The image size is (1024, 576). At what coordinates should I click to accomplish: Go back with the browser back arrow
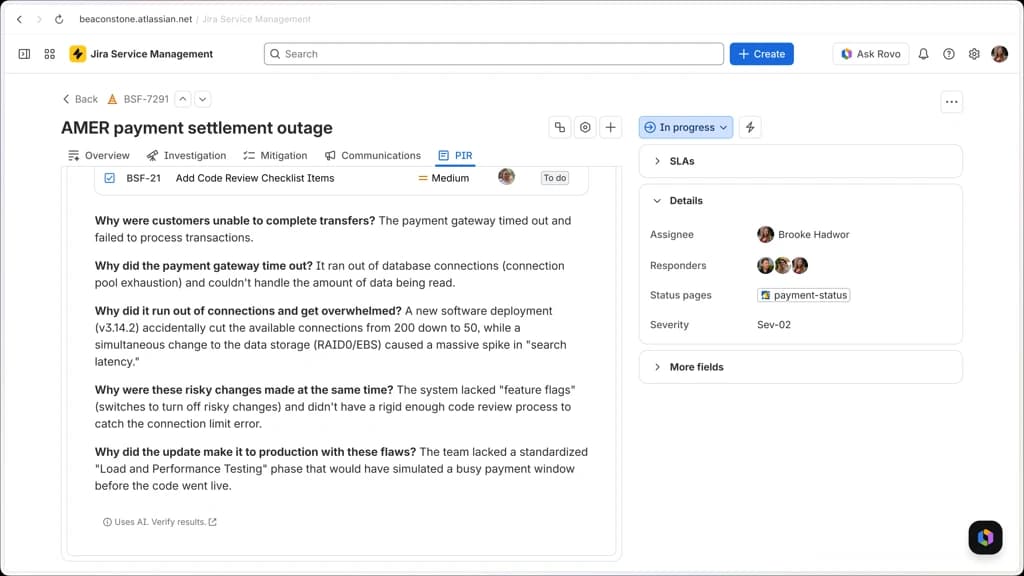coord(20,19)
